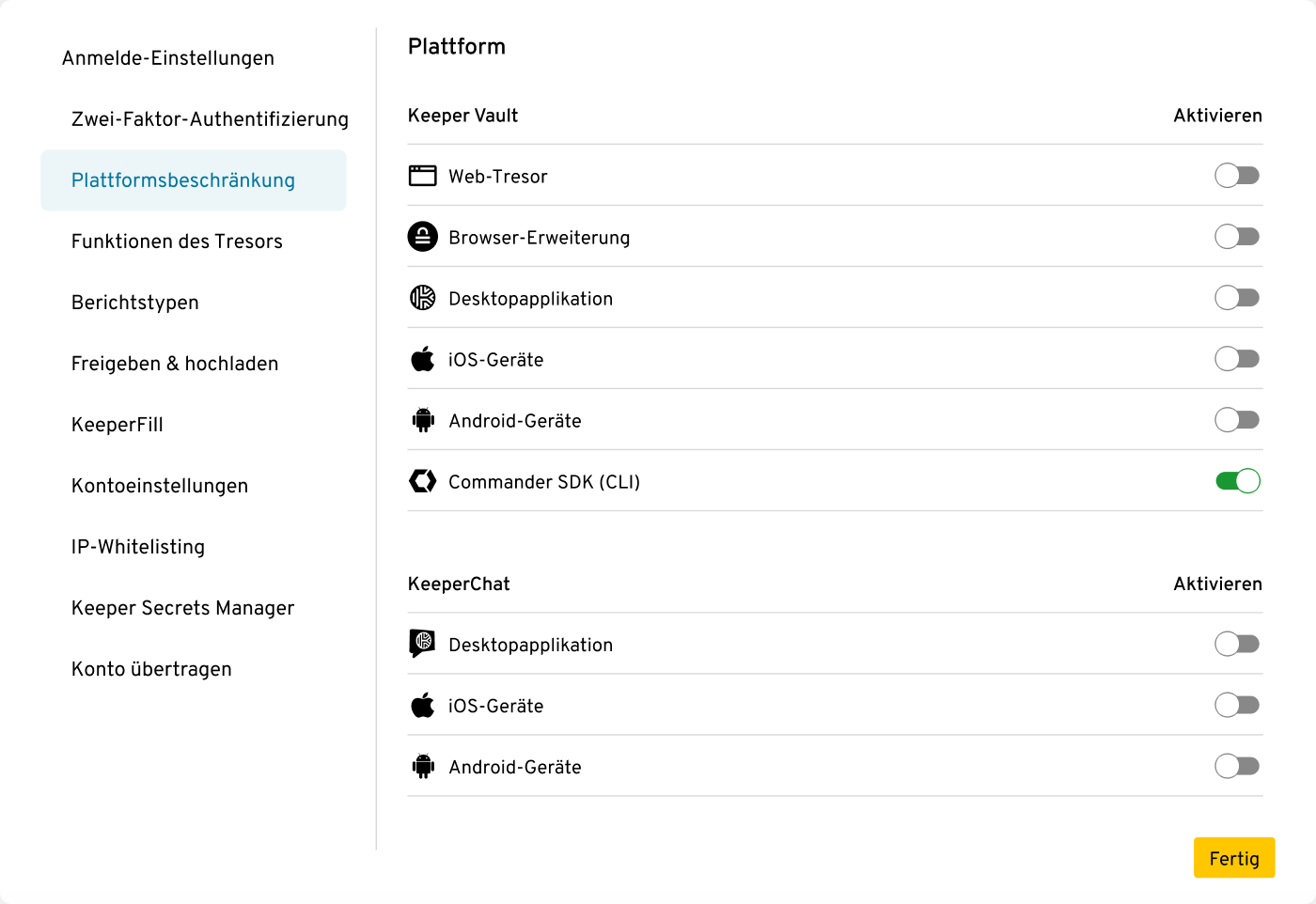Click the Web-Tresor label
Viewport: 1316px width, 904px height.
click(x=498, y=177)
